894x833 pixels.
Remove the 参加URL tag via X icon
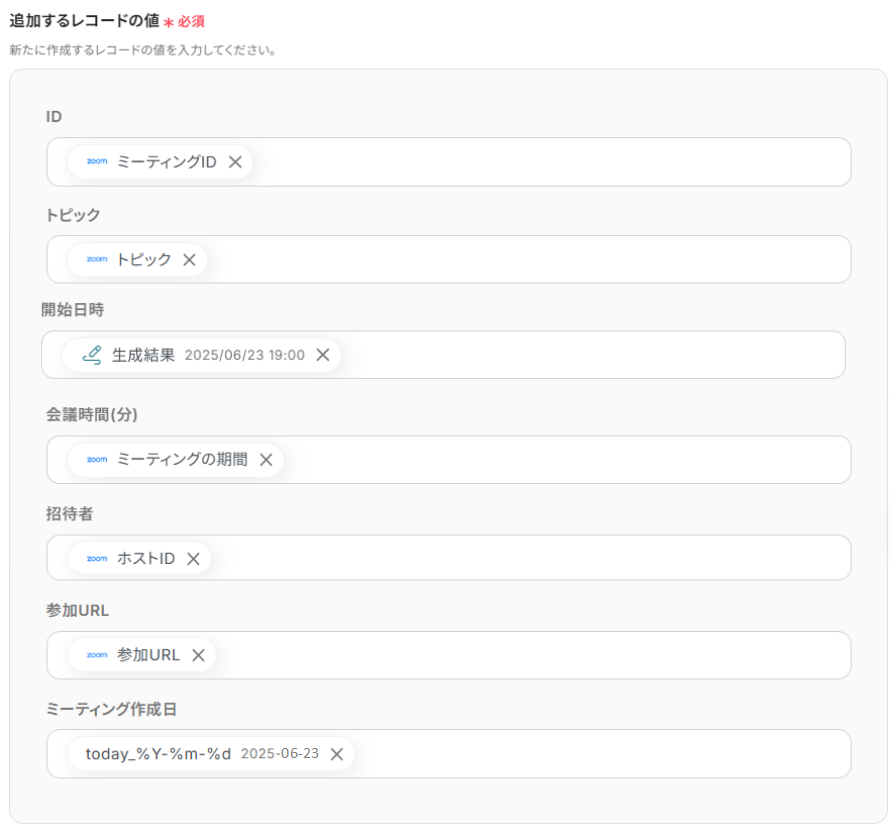tap(198, 655)
